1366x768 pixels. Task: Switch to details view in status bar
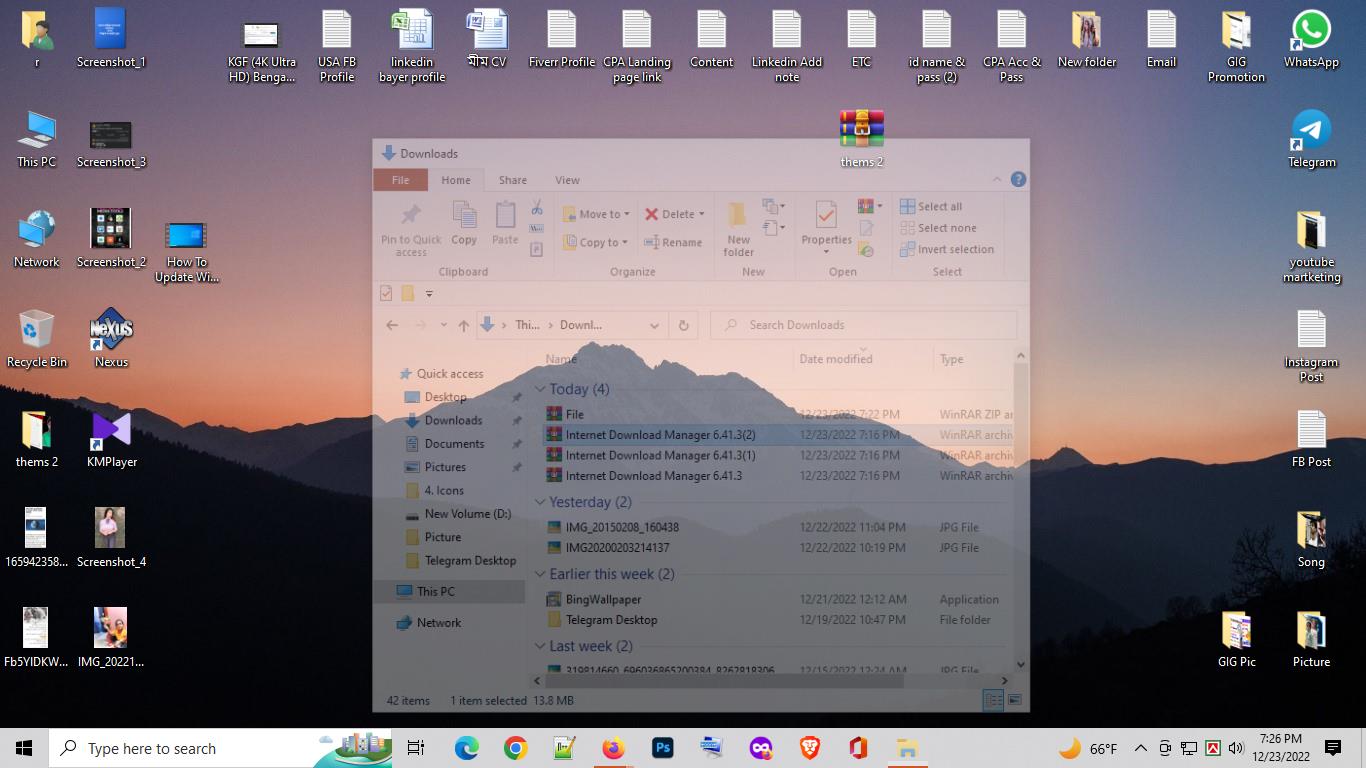tap(993, 700)
